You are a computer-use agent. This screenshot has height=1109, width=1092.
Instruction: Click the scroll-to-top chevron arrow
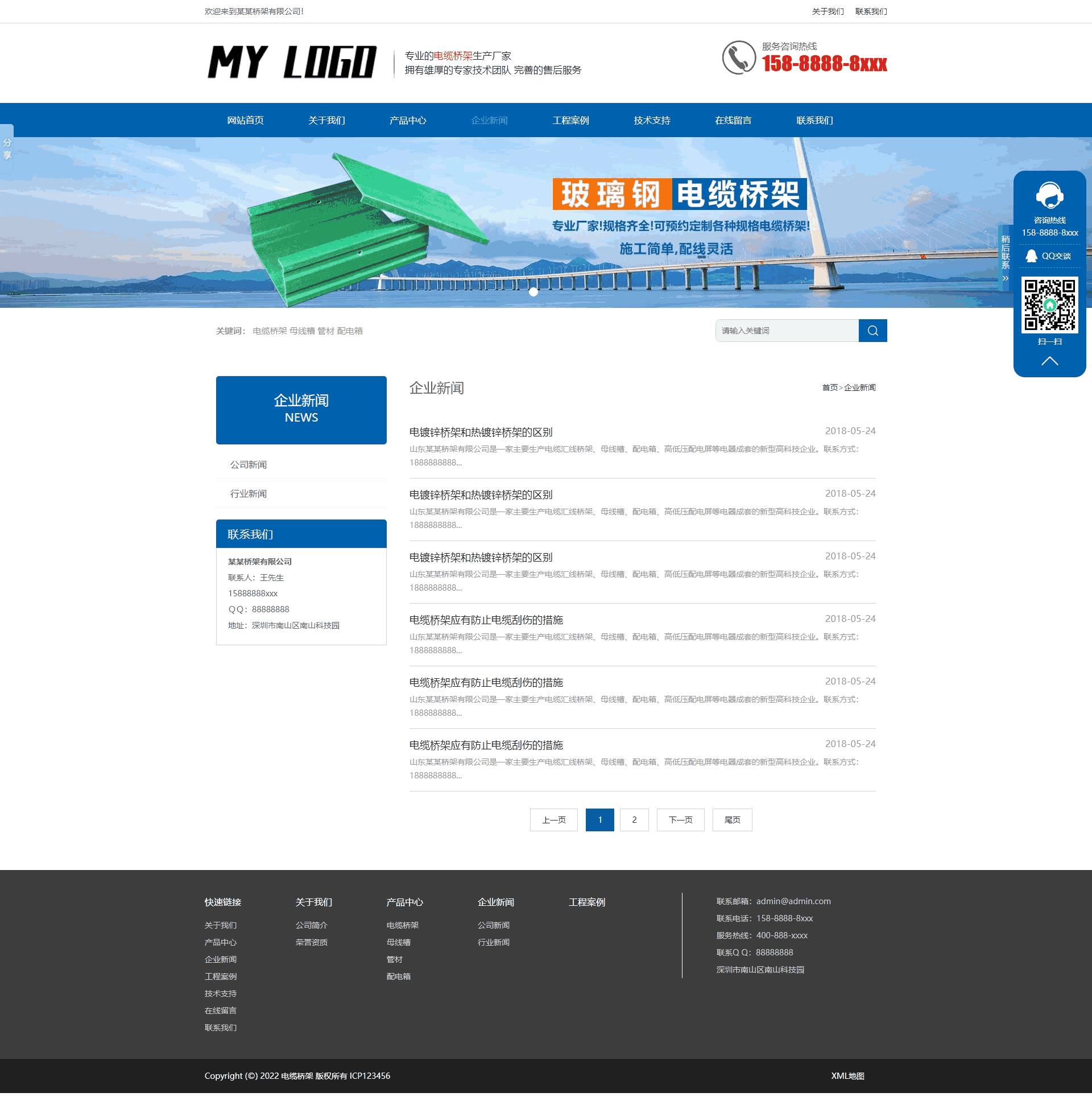1049,361
